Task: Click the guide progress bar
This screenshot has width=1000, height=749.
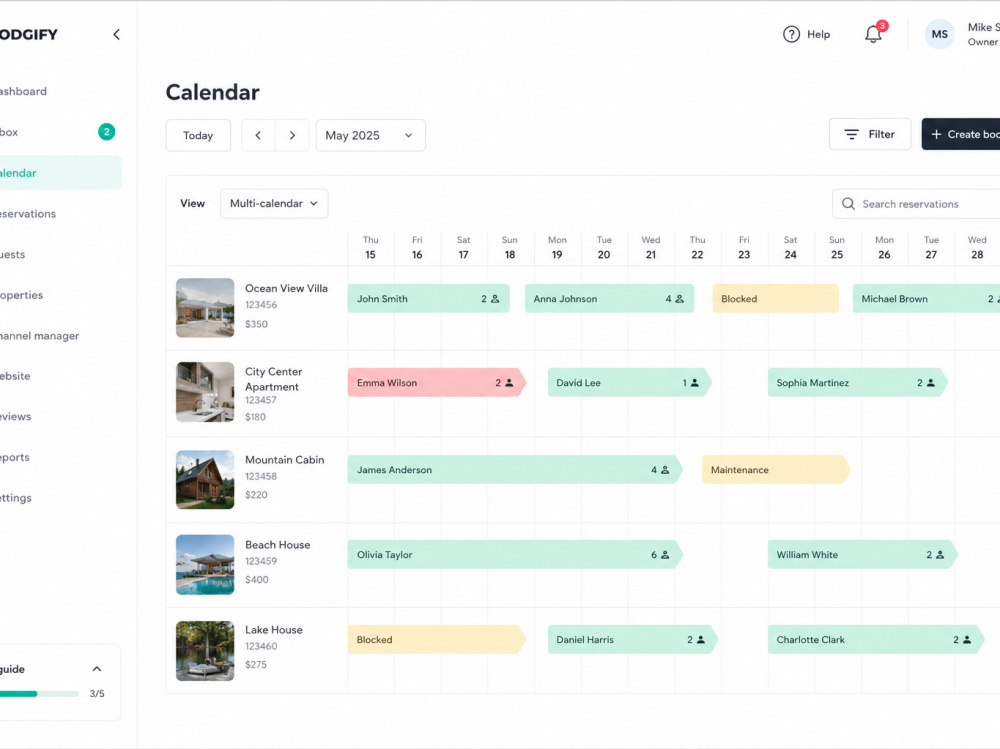Action: [40, 693]
